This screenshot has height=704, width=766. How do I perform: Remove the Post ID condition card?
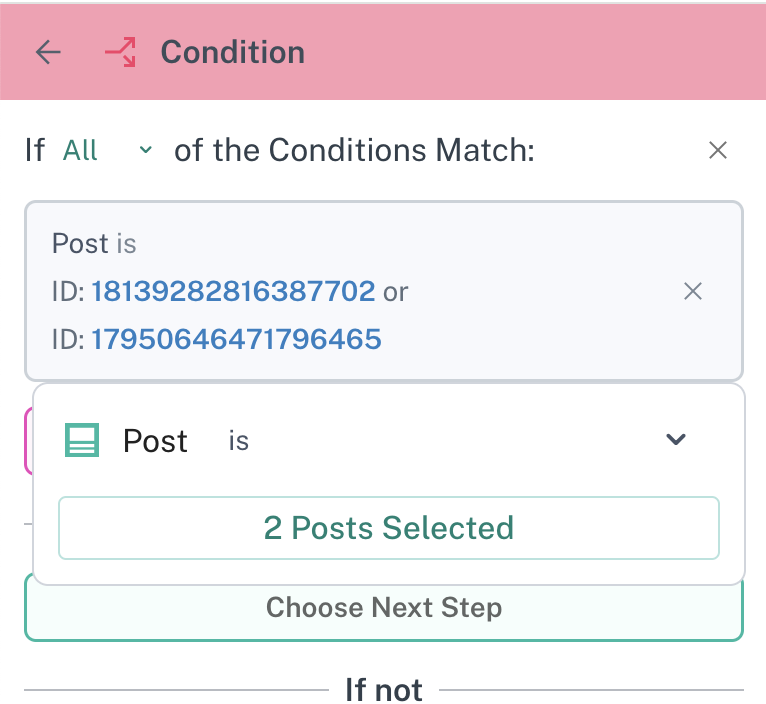coord(692,291)
